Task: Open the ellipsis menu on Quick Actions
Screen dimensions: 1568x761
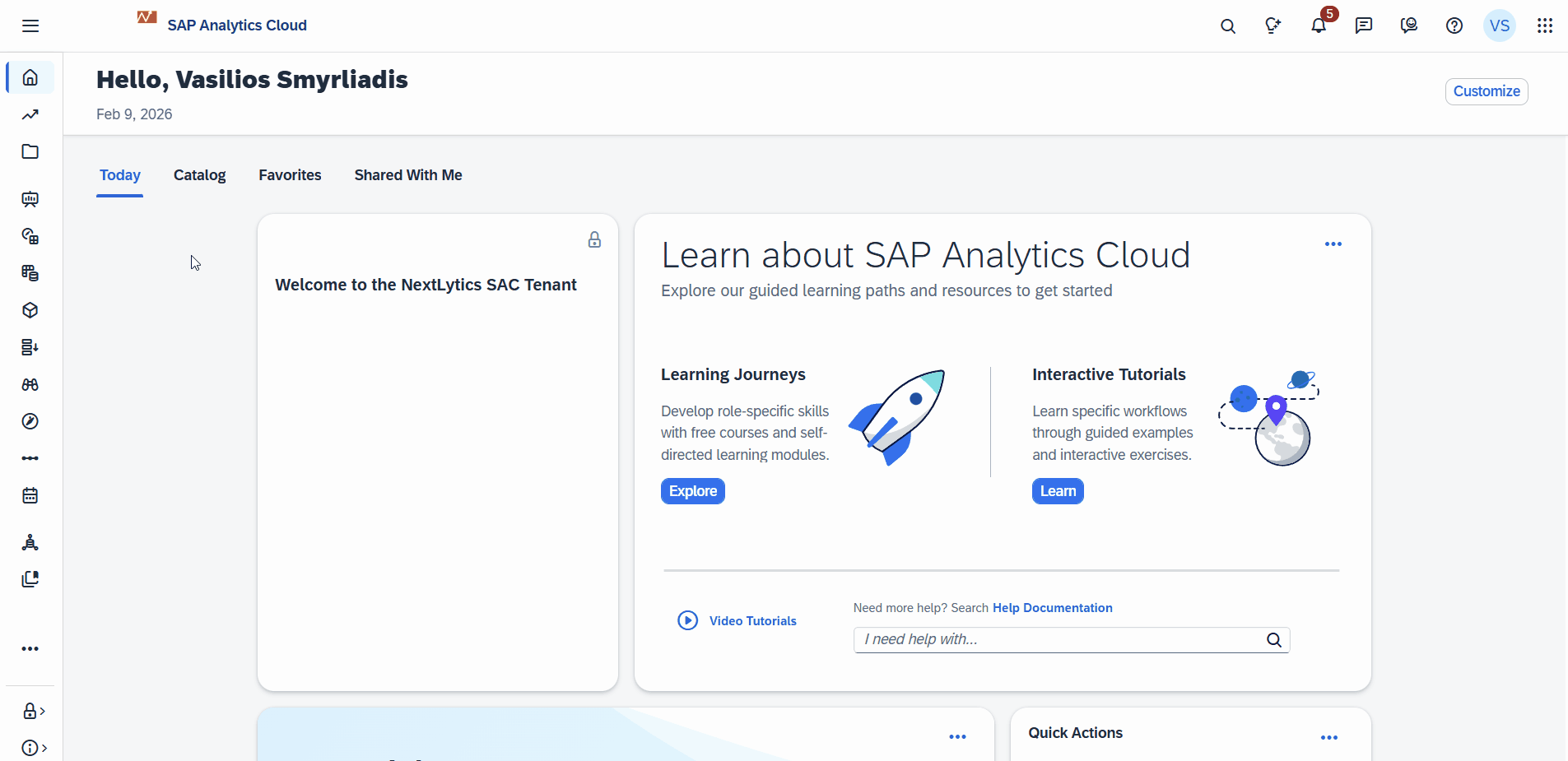Action: tap(1329, 737)
